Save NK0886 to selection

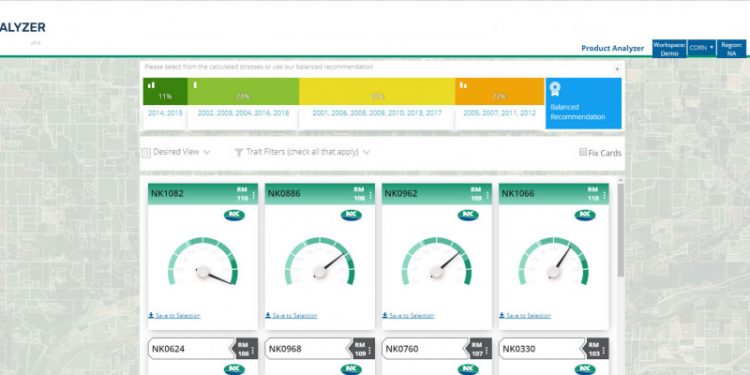[x=291, y=316]
